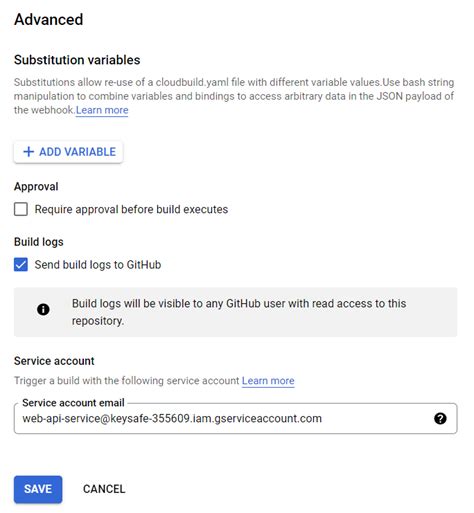The width and height of the screenshot is (474, 513).
Task: Click the build logs visibility notice text
Action: pyautogui.click(x=239, y=312)
